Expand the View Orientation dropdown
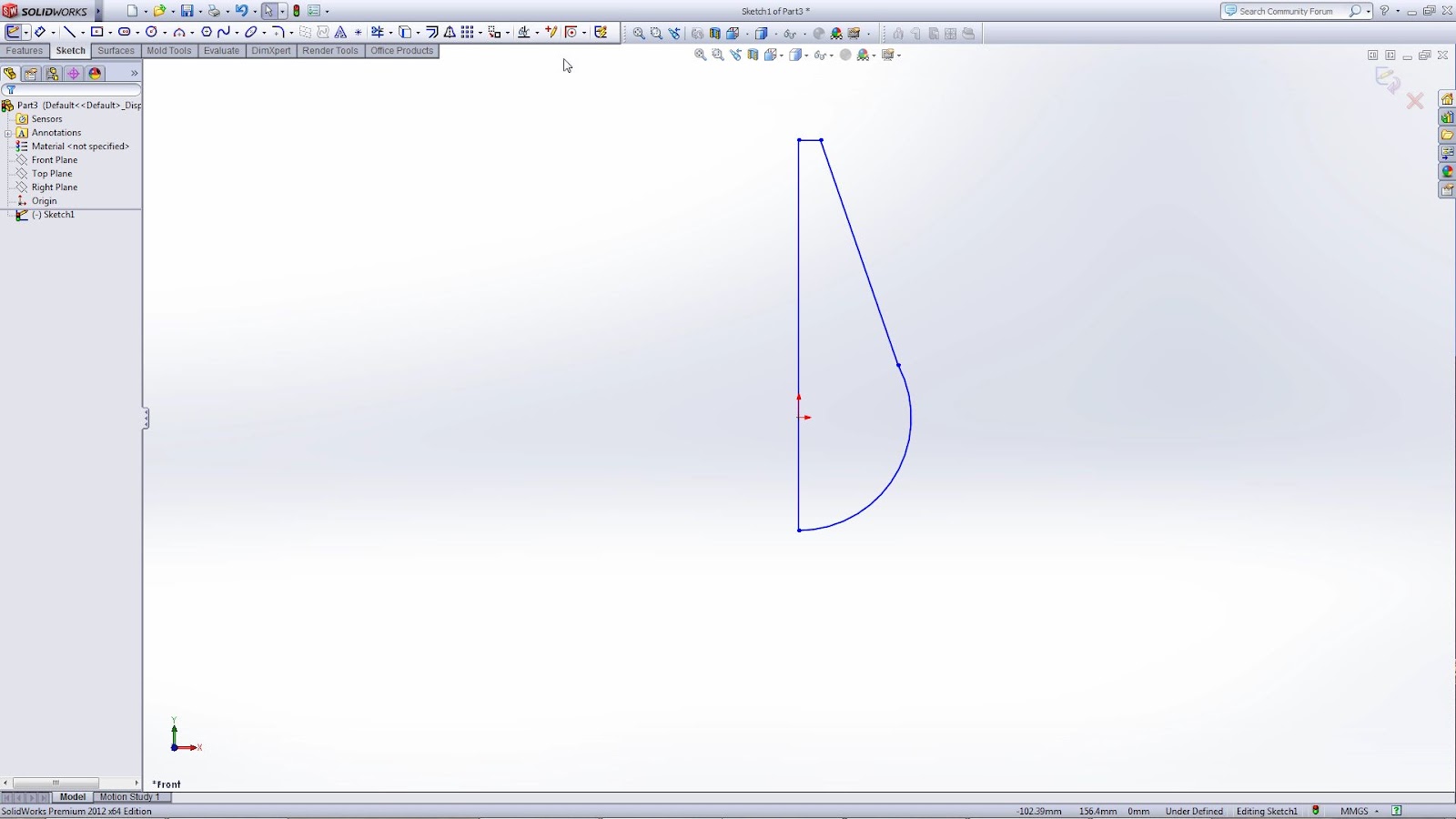Viewport: 1456px width, 819px height. click(781, 55)
